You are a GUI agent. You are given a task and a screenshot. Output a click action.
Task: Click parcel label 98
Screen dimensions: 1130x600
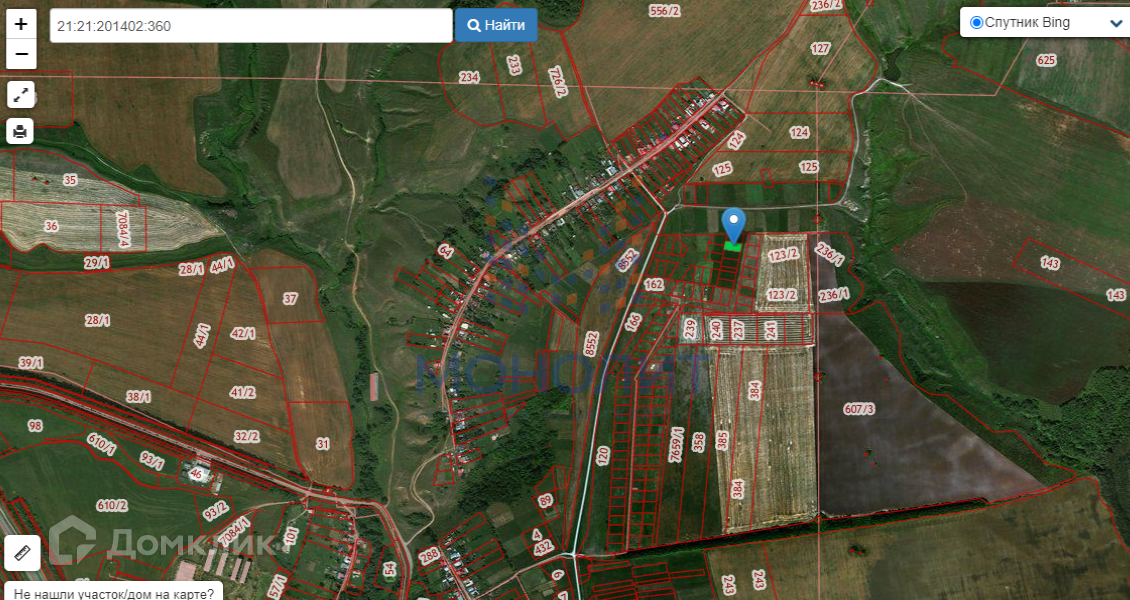pyautogui.click(x=35, y=426)
